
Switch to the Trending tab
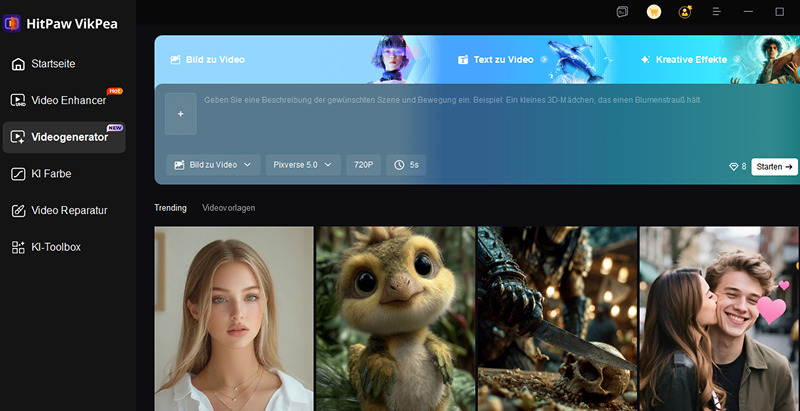tap(170, 208)
